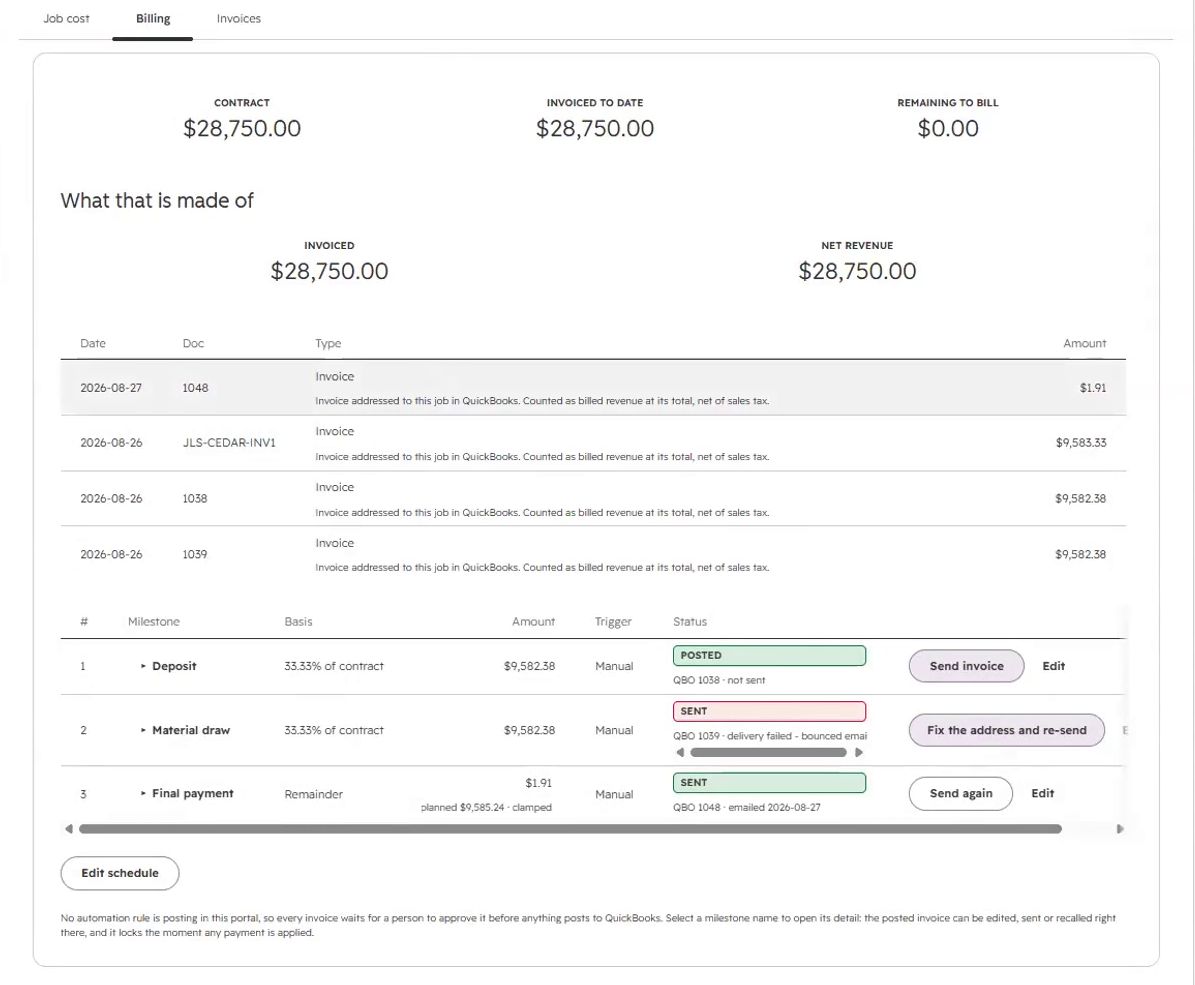This screenshot has width=1195, height=985.
Task: Click 'planned $9,585.24 · clamped' note
Action: 486,807
